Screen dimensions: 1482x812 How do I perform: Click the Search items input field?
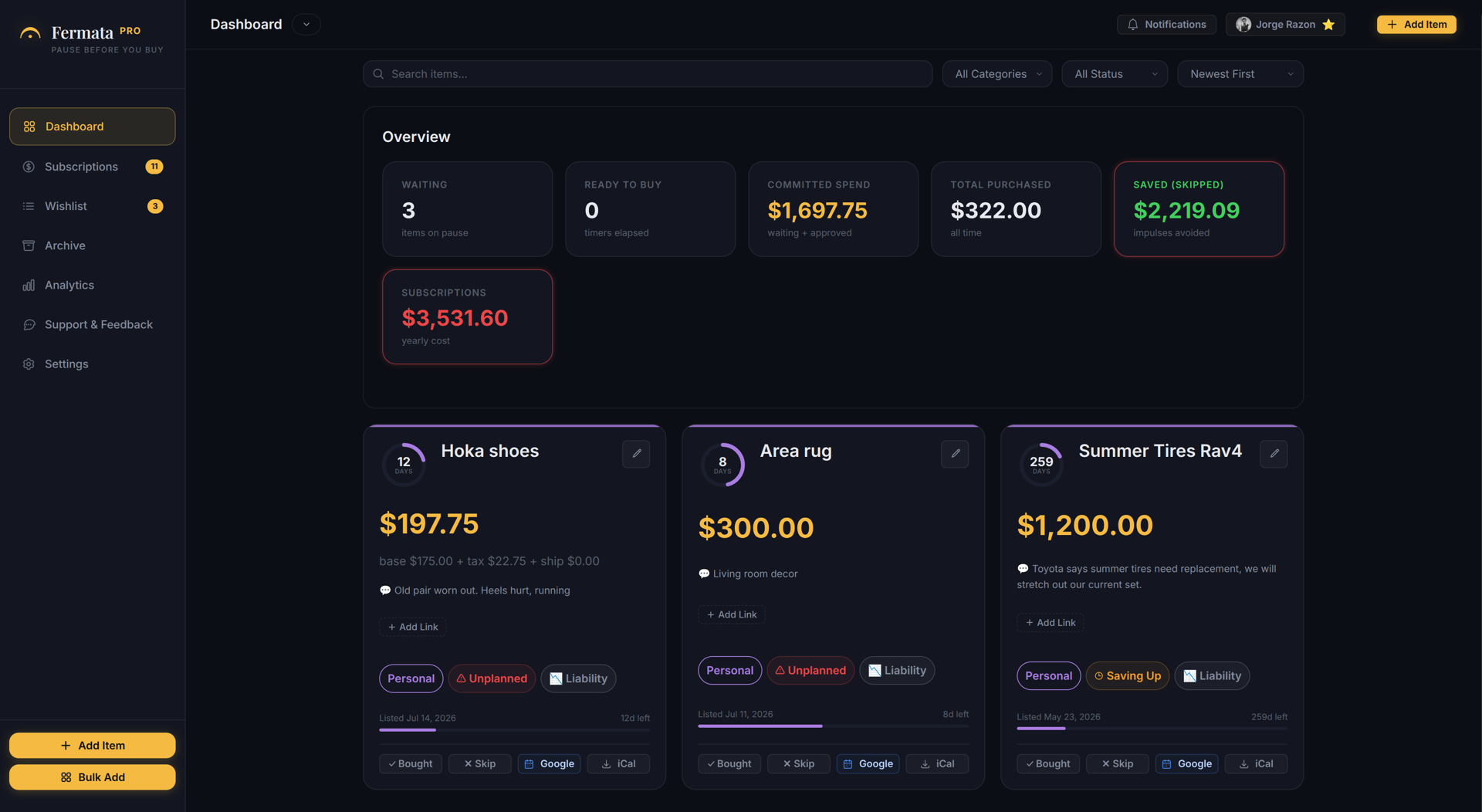pos(648,74)
